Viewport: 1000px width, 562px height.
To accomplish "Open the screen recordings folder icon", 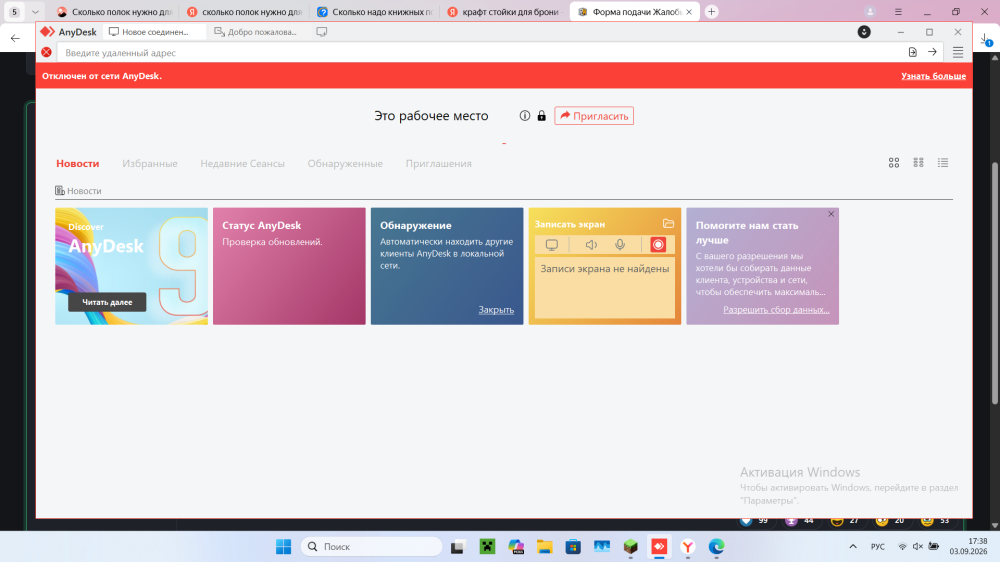I will tap(668, 223).
